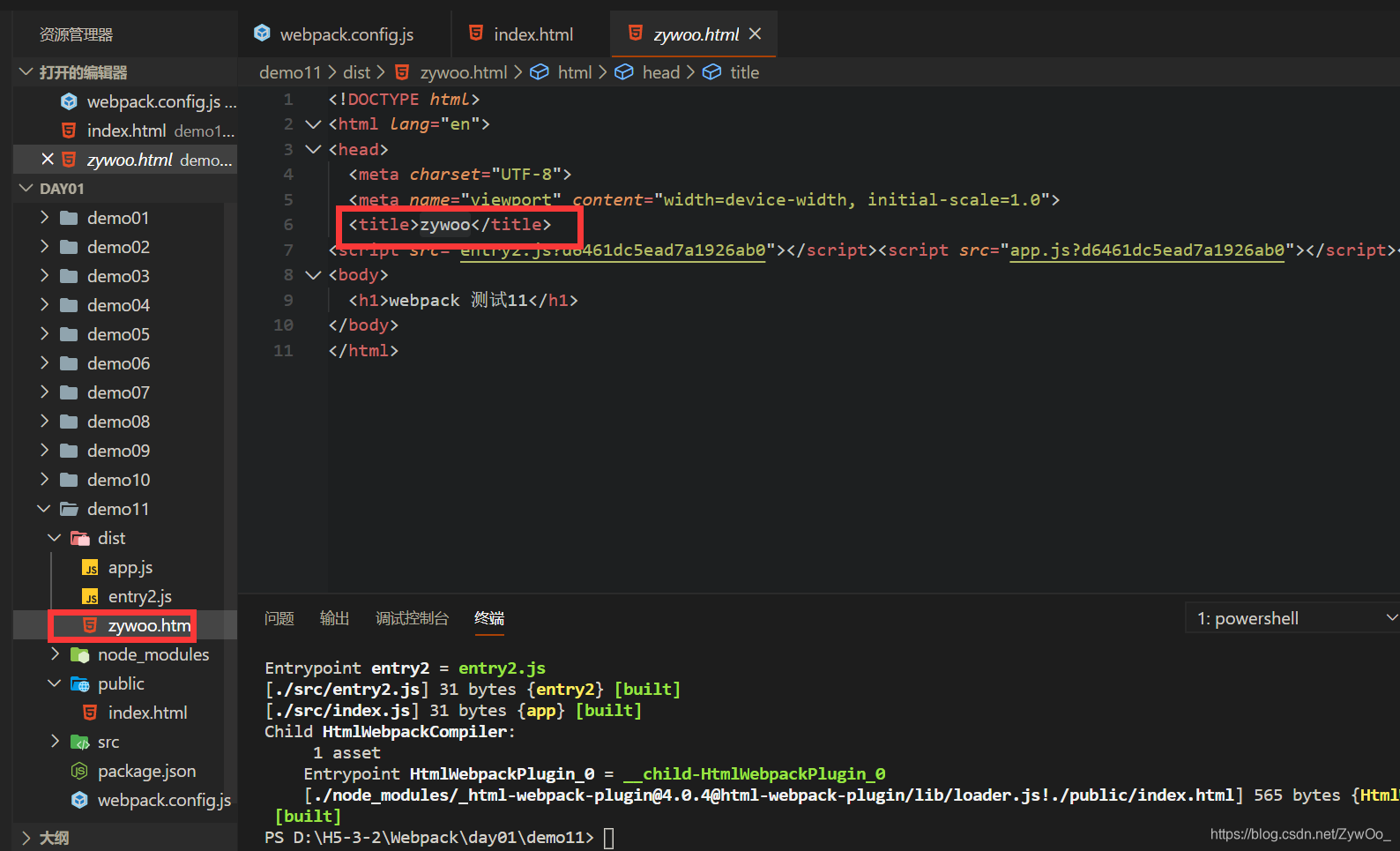Screen dimensions: 1400x851
Task: Click the demo06 folder icon
Action: point(69,363)
